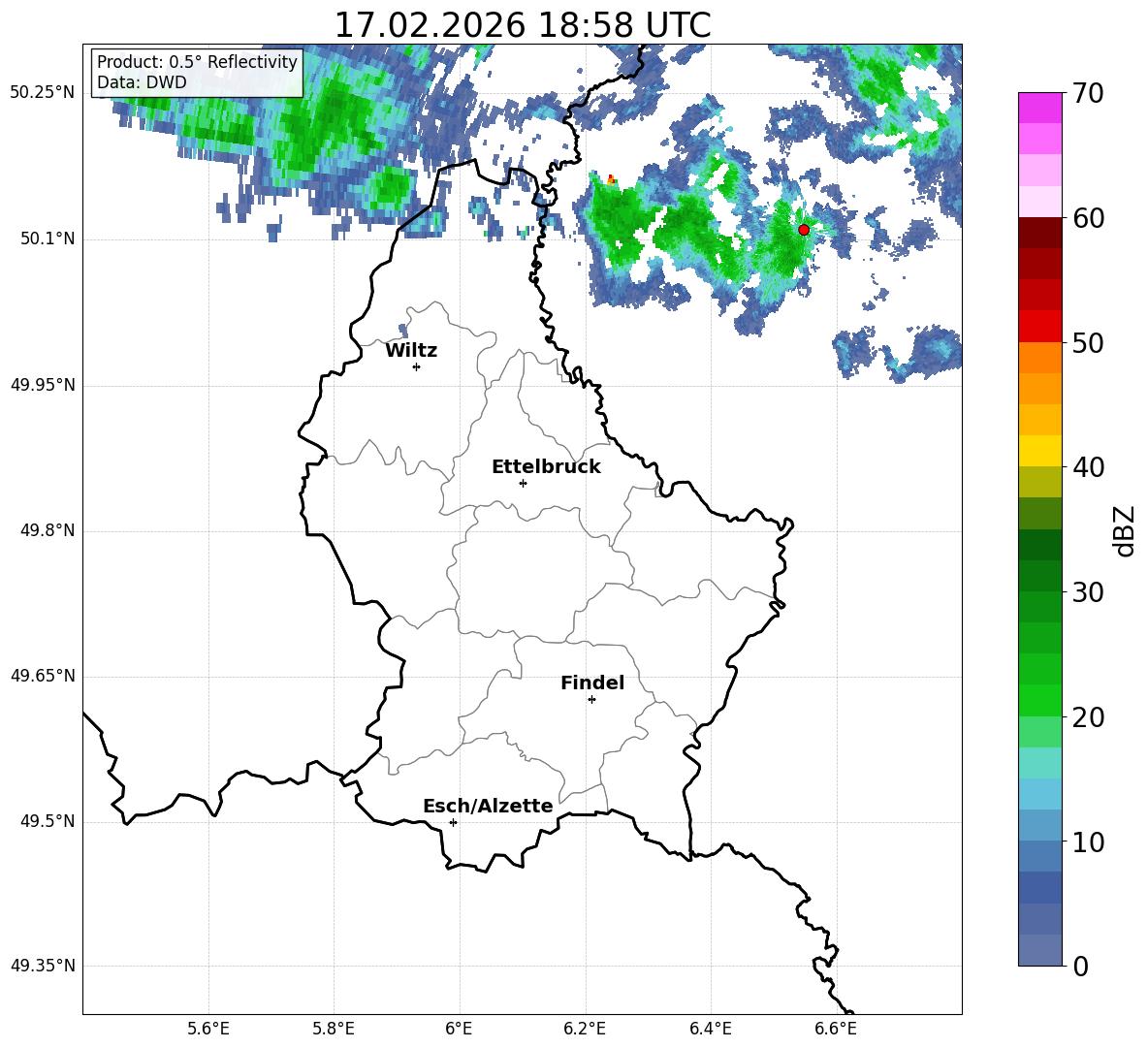This screenshot has height=1048, width=1148.
Task: Click the Ettelbruck city label
Action: 546,467
